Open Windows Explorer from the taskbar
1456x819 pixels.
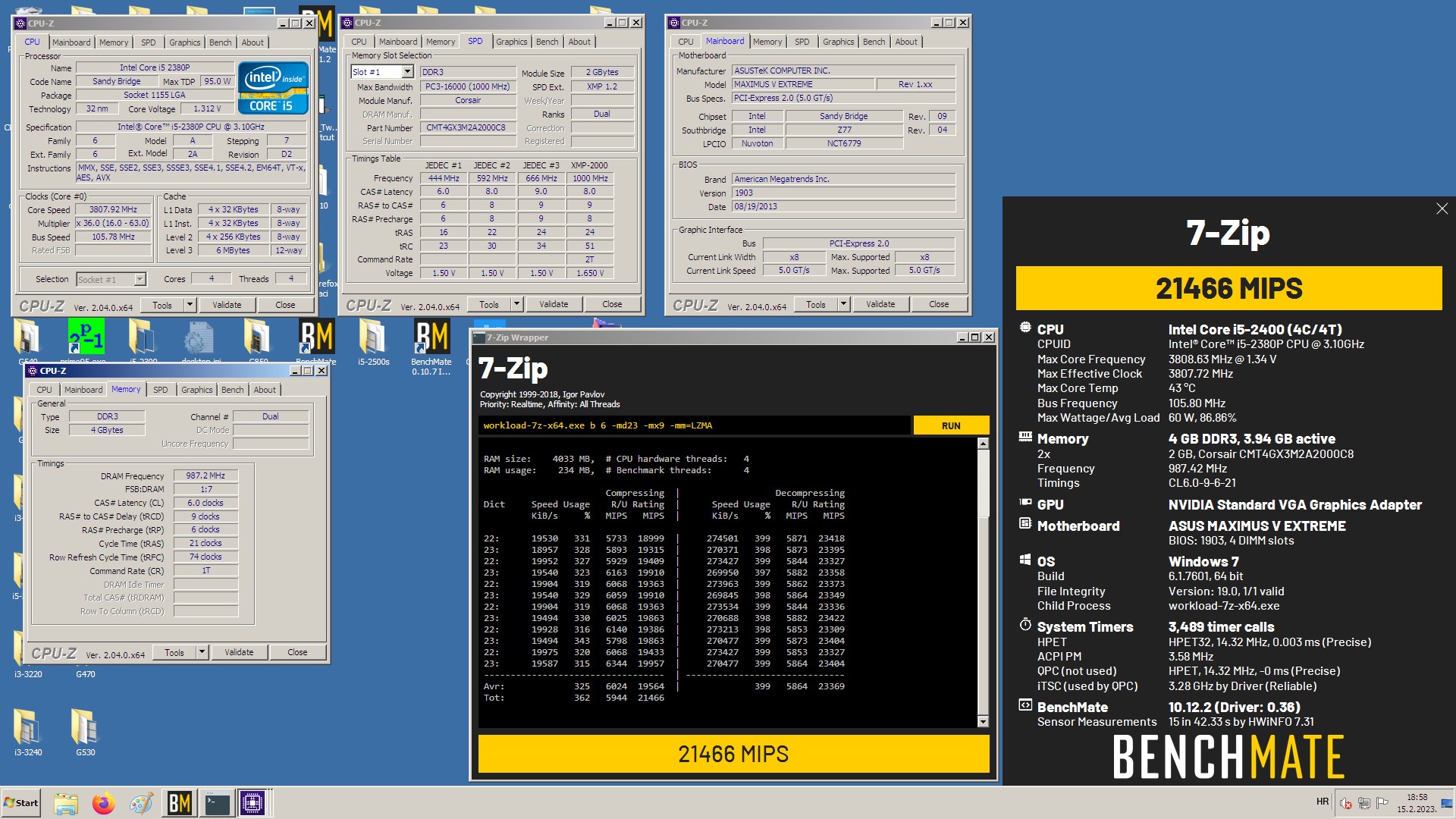pos(66,803)
